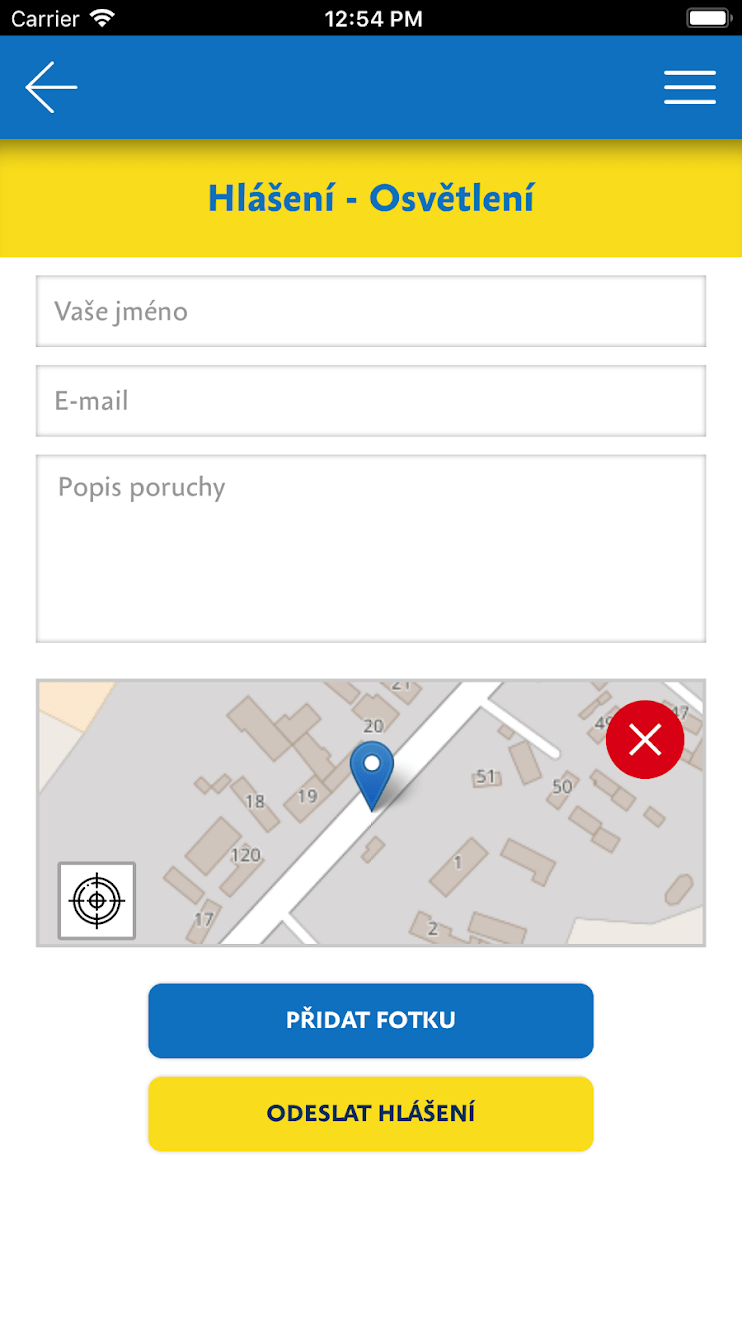Tap the locate-me crosshair icon

(x=97, y=901)
